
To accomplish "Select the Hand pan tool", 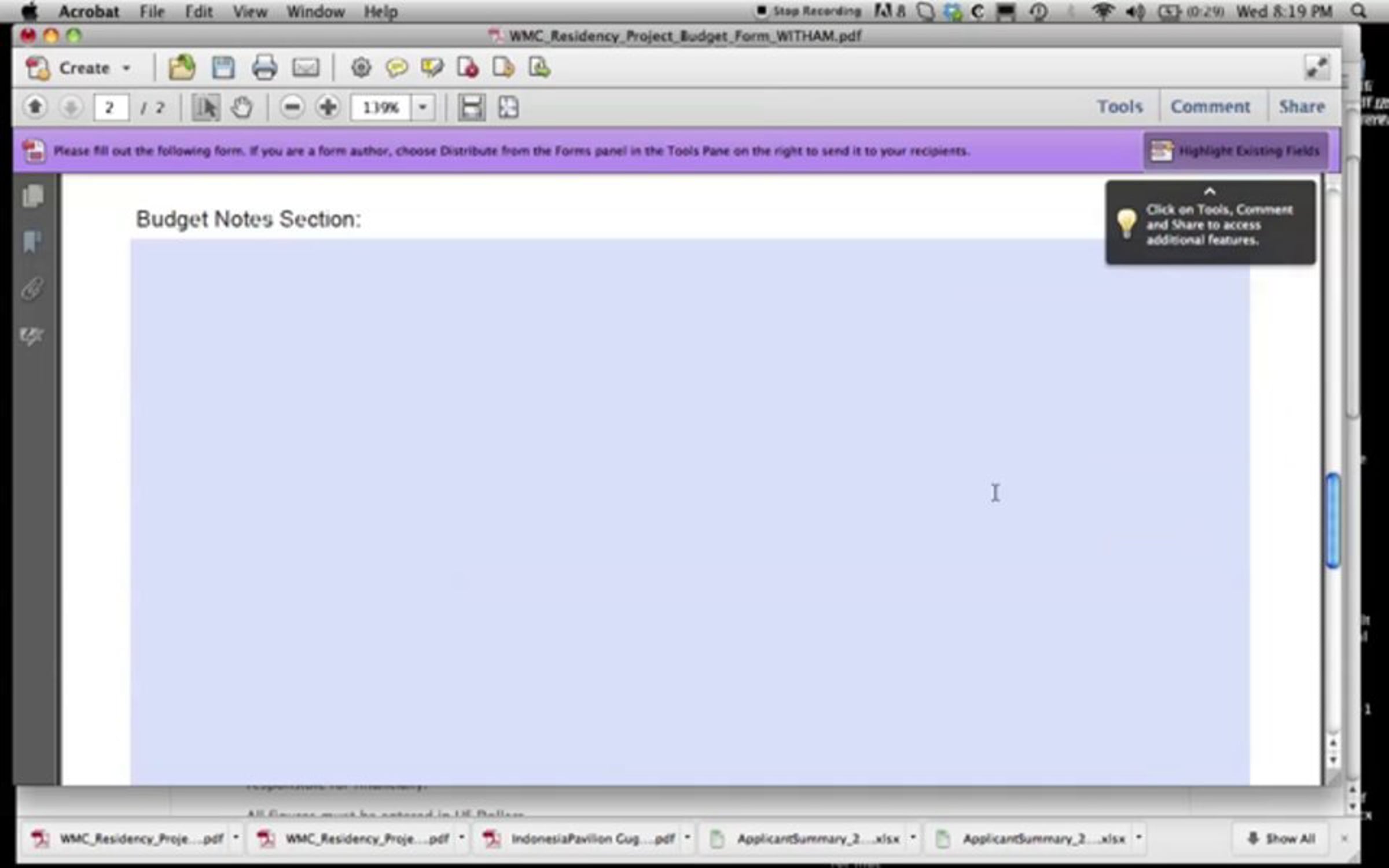I will [x=241, y=108].
